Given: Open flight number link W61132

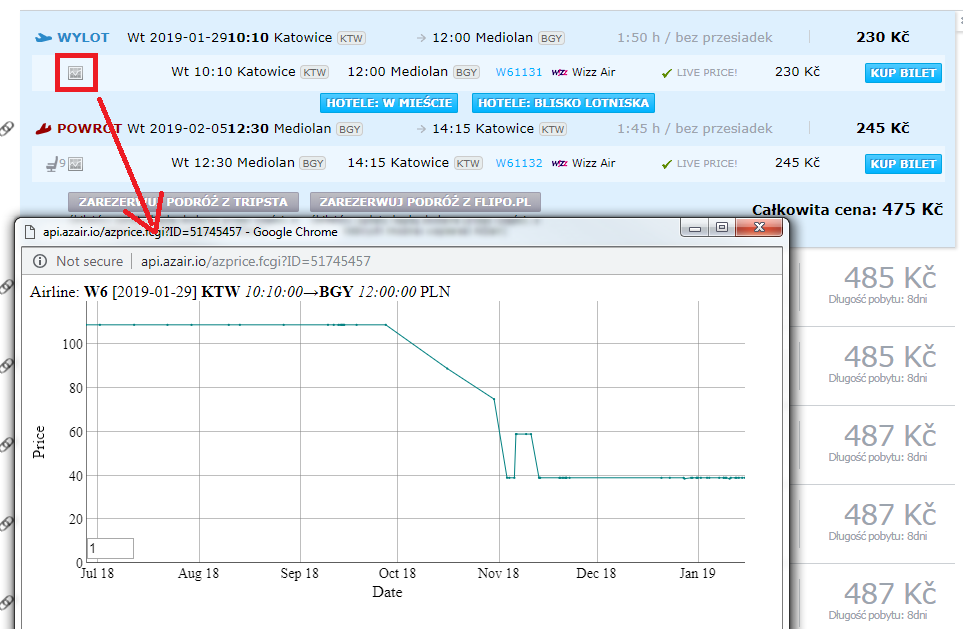Looking at the screenshot, I should [x=519, y=163].
